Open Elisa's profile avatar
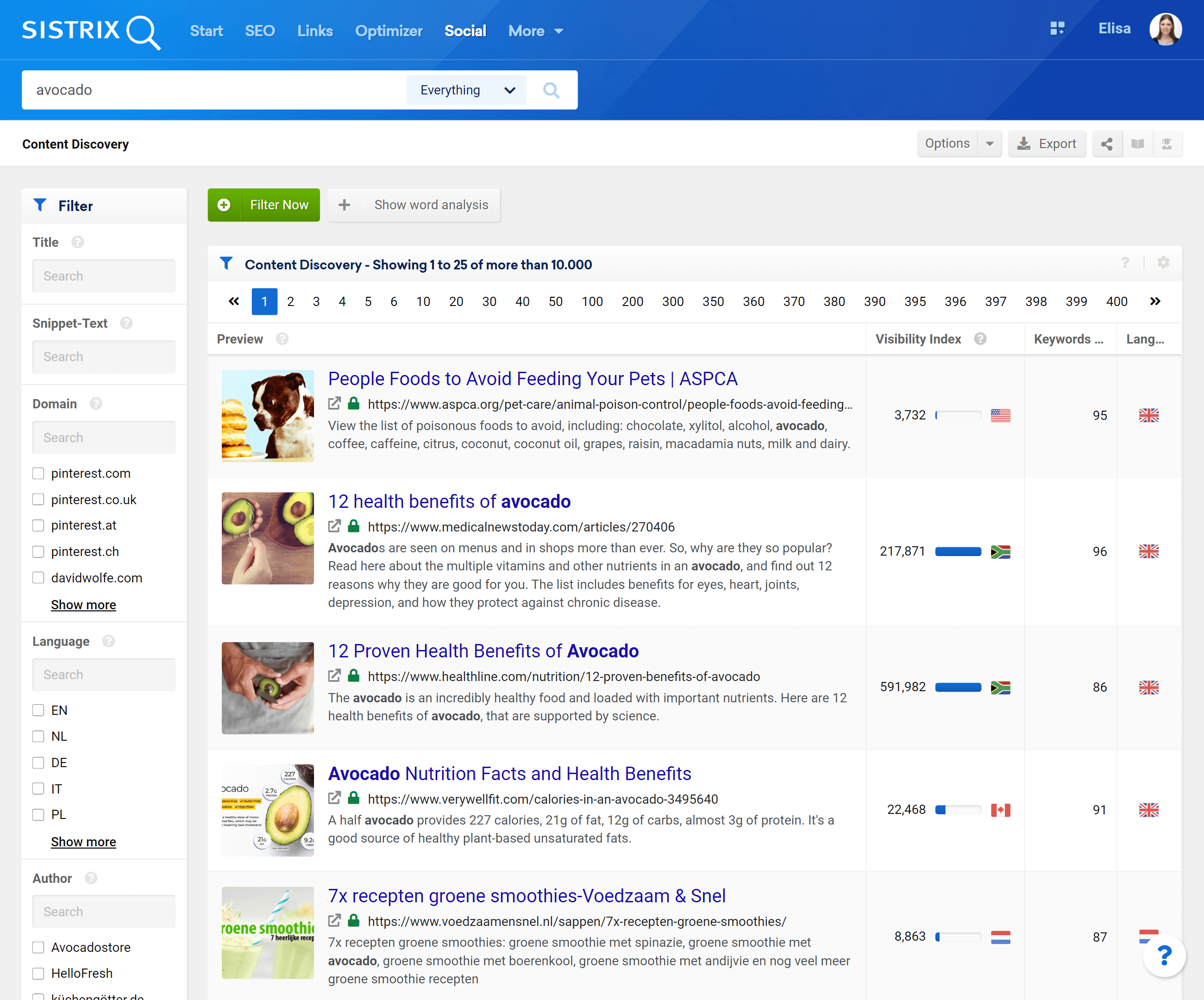1204x1000 pixels. (1165, 29)
